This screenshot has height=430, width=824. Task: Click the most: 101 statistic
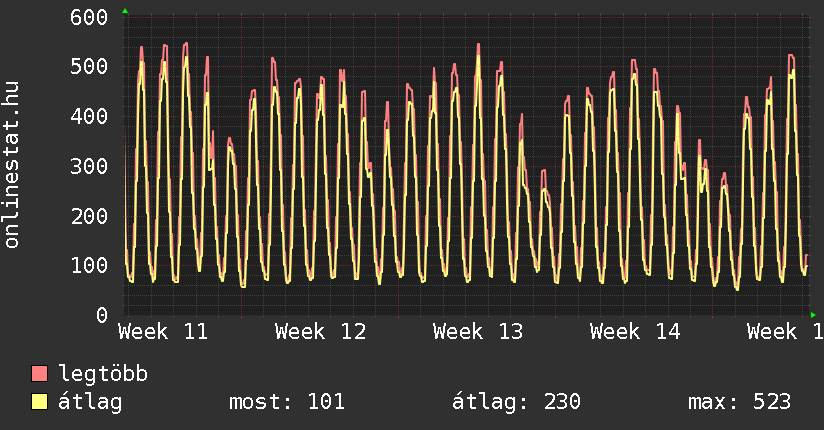[287, 402]
